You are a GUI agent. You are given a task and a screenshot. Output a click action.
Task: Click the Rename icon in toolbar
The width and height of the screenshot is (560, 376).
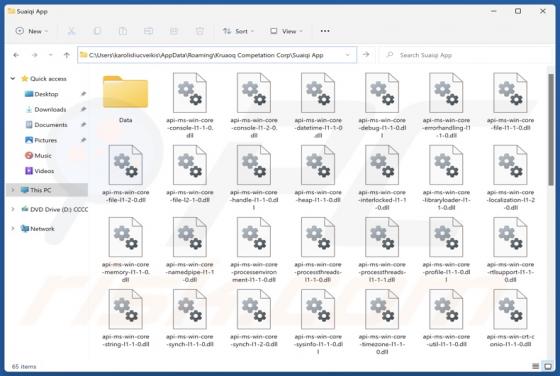coord(148,31)
